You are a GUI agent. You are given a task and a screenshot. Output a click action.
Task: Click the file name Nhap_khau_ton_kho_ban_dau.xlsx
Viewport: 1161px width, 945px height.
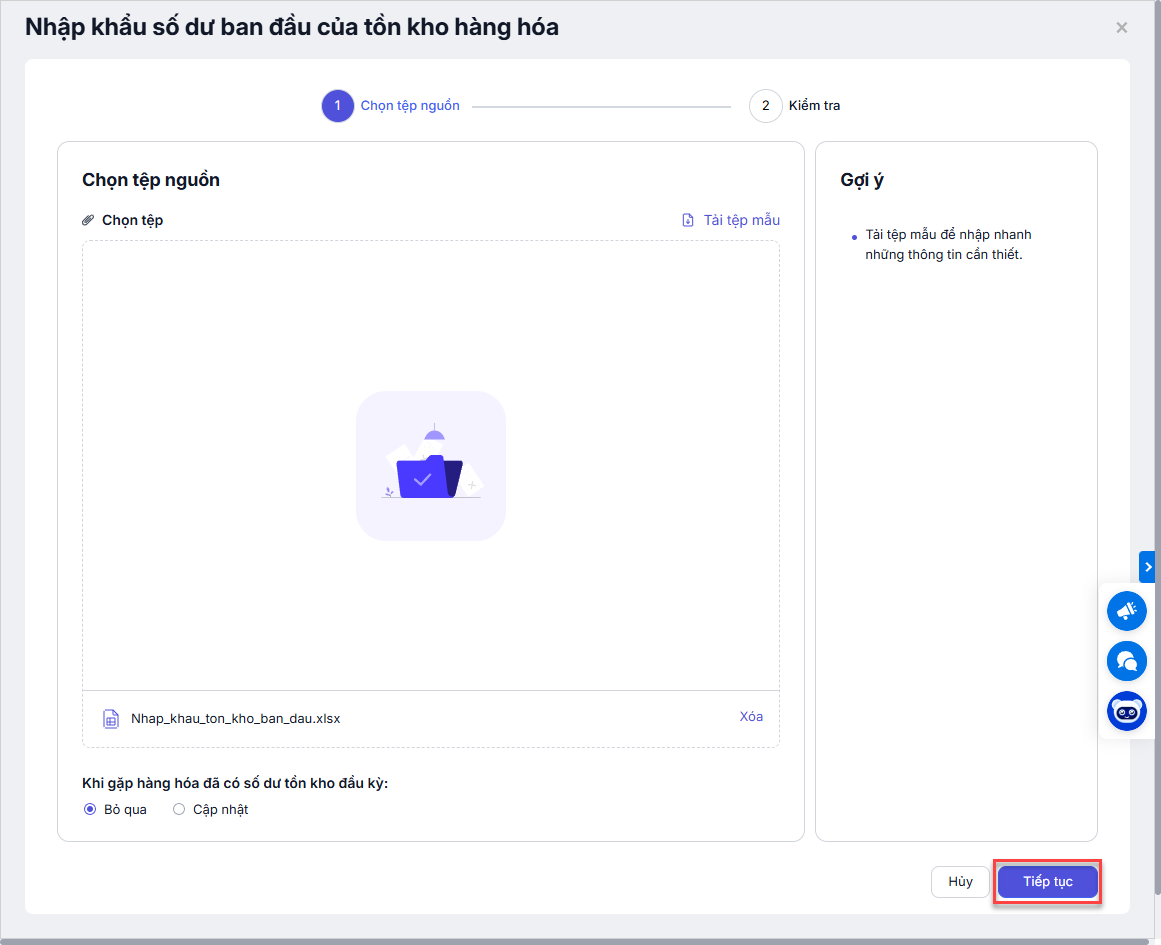tap(235, 718)
